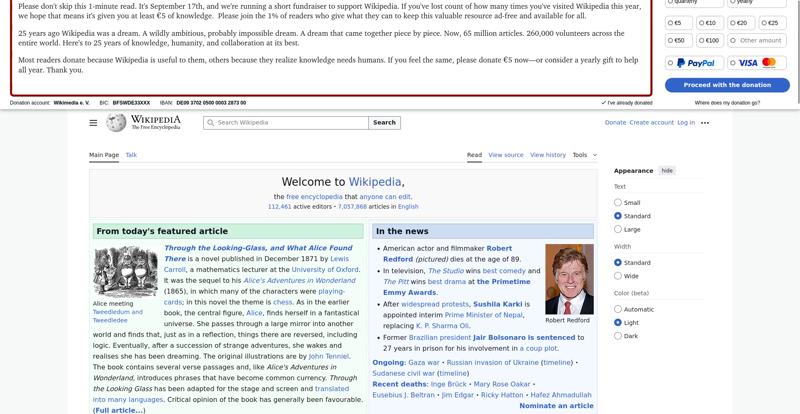Select the €20 donation amount
The height and width of the screenshot is (414, 800).
coord(741,23)
